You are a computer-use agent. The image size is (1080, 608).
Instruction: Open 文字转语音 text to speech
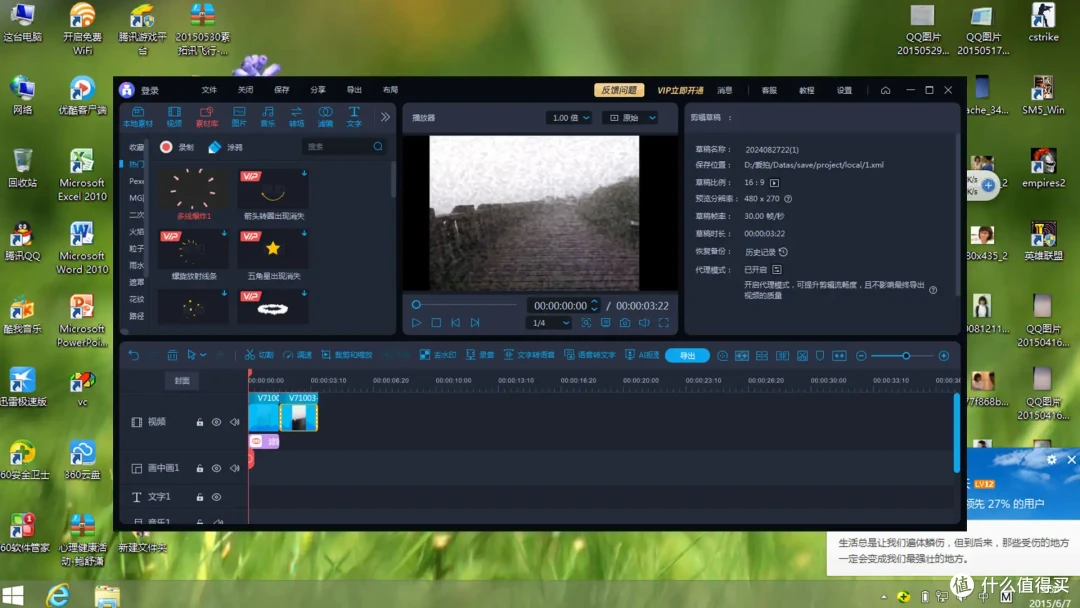click(x=529, y=355)
